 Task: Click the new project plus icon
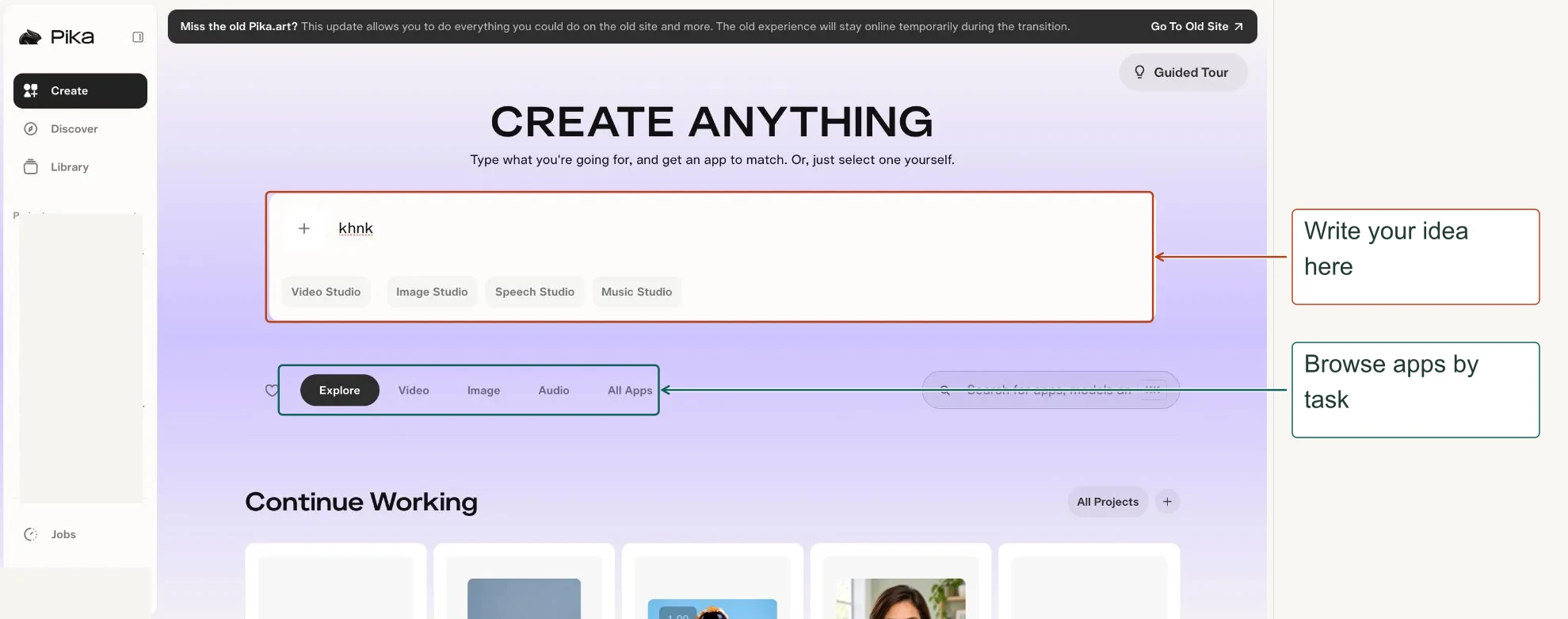tap(1167, 502)
